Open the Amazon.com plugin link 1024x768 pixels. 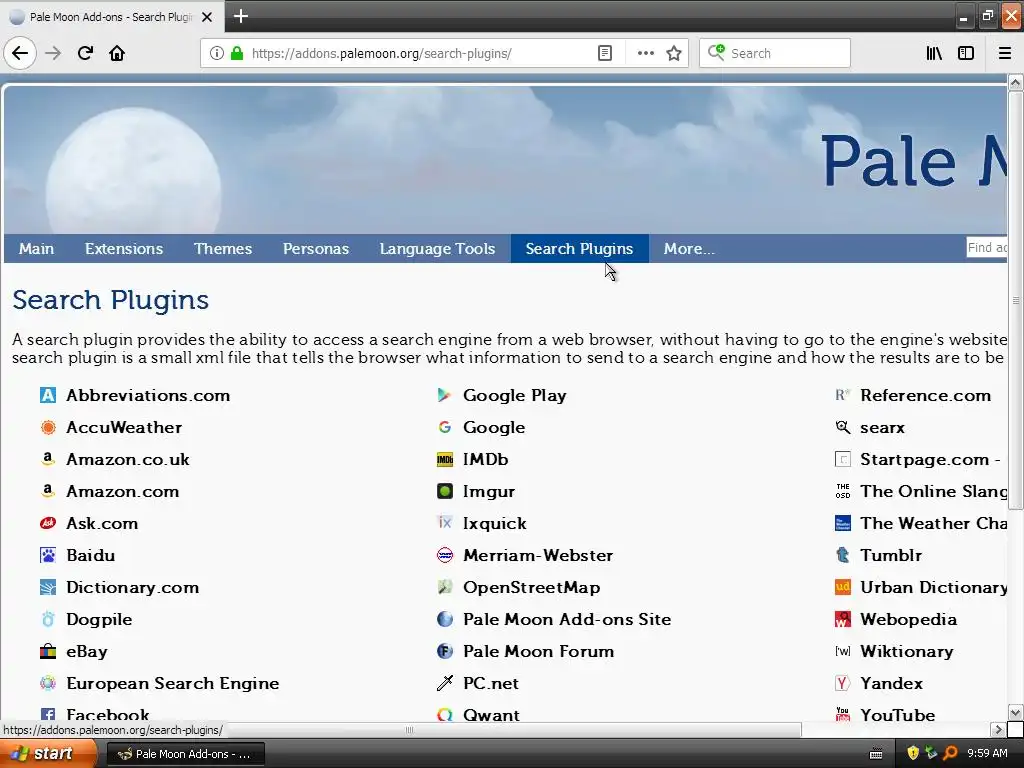pos(123,491)
